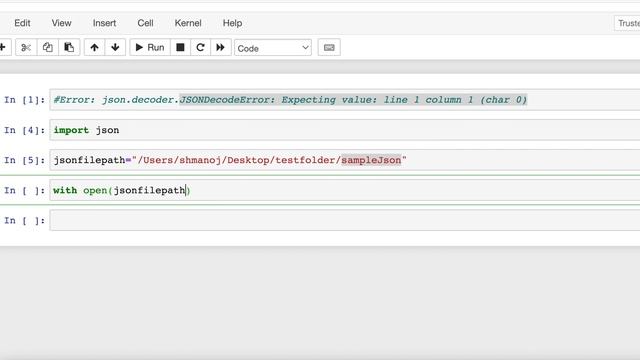Viewport: 640px width, 360px height.
Task: Click the In [5]: prompt label
Action: pyautogui.click(x=24, y=160)
